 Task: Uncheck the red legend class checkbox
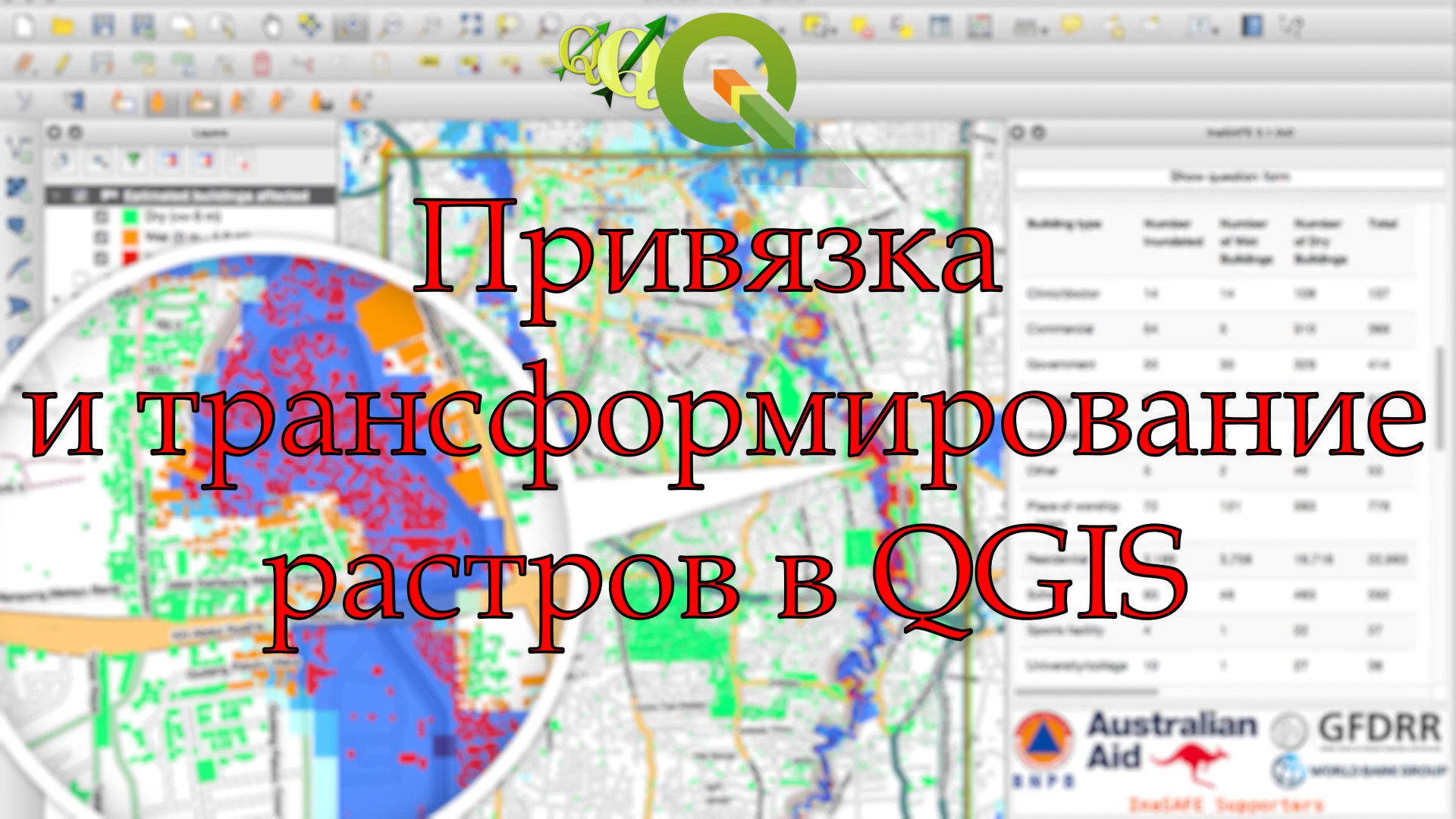(x=101, y=258)
